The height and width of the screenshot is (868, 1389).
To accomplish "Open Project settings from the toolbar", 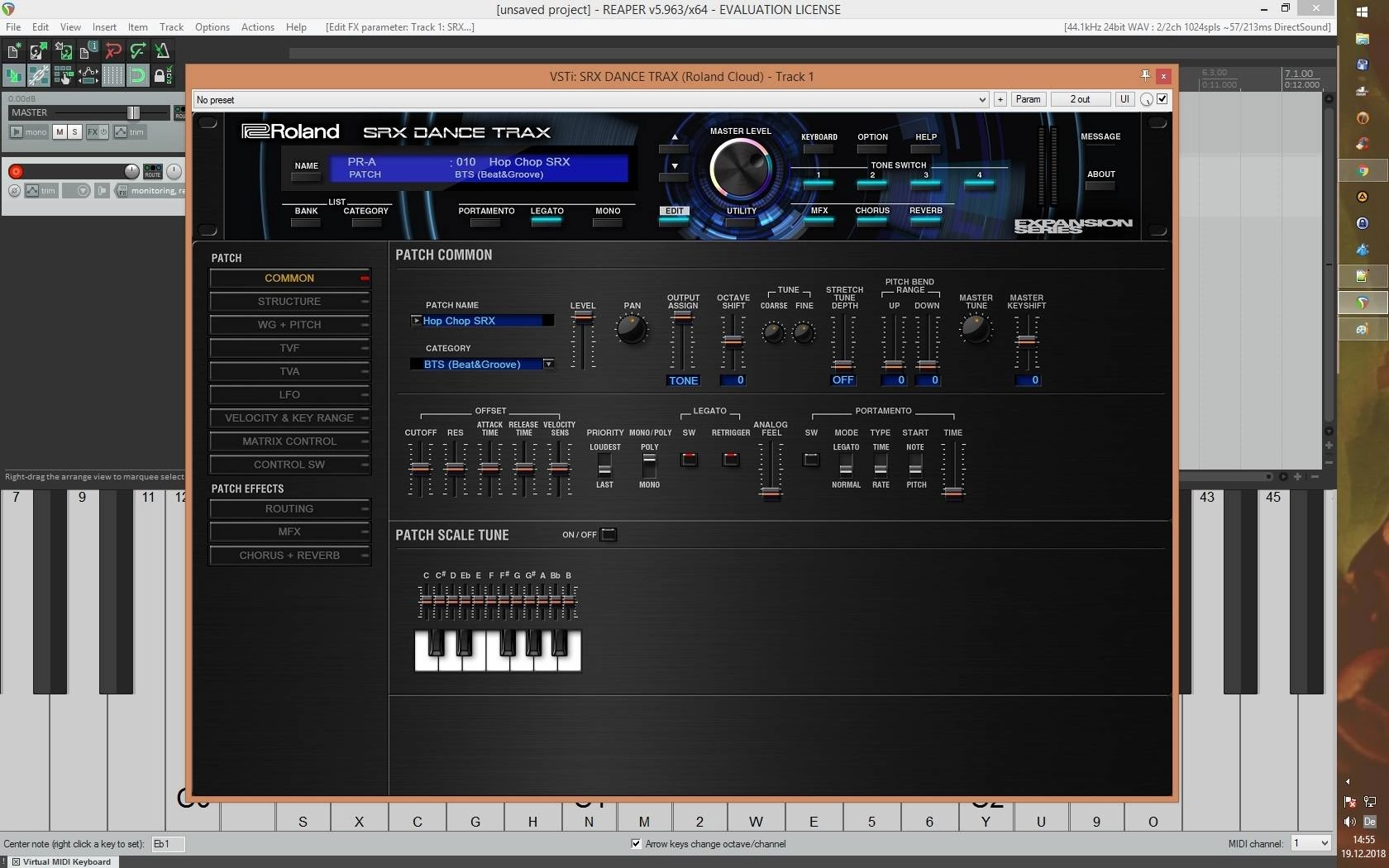I will (88, 51).
